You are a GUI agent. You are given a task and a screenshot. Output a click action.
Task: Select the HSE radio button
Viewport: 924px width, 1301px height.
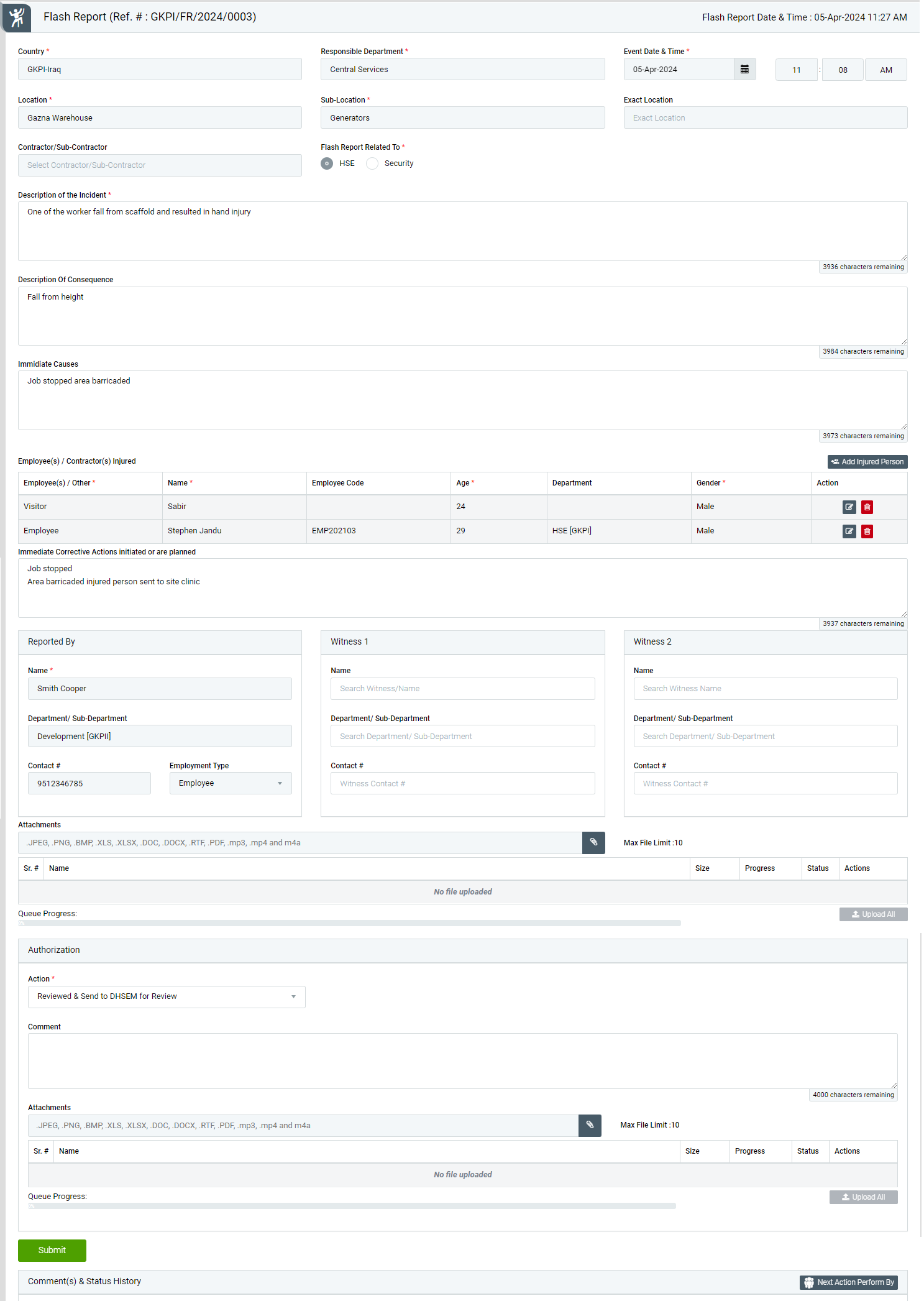pyautogui.click(x=327, y=163)
